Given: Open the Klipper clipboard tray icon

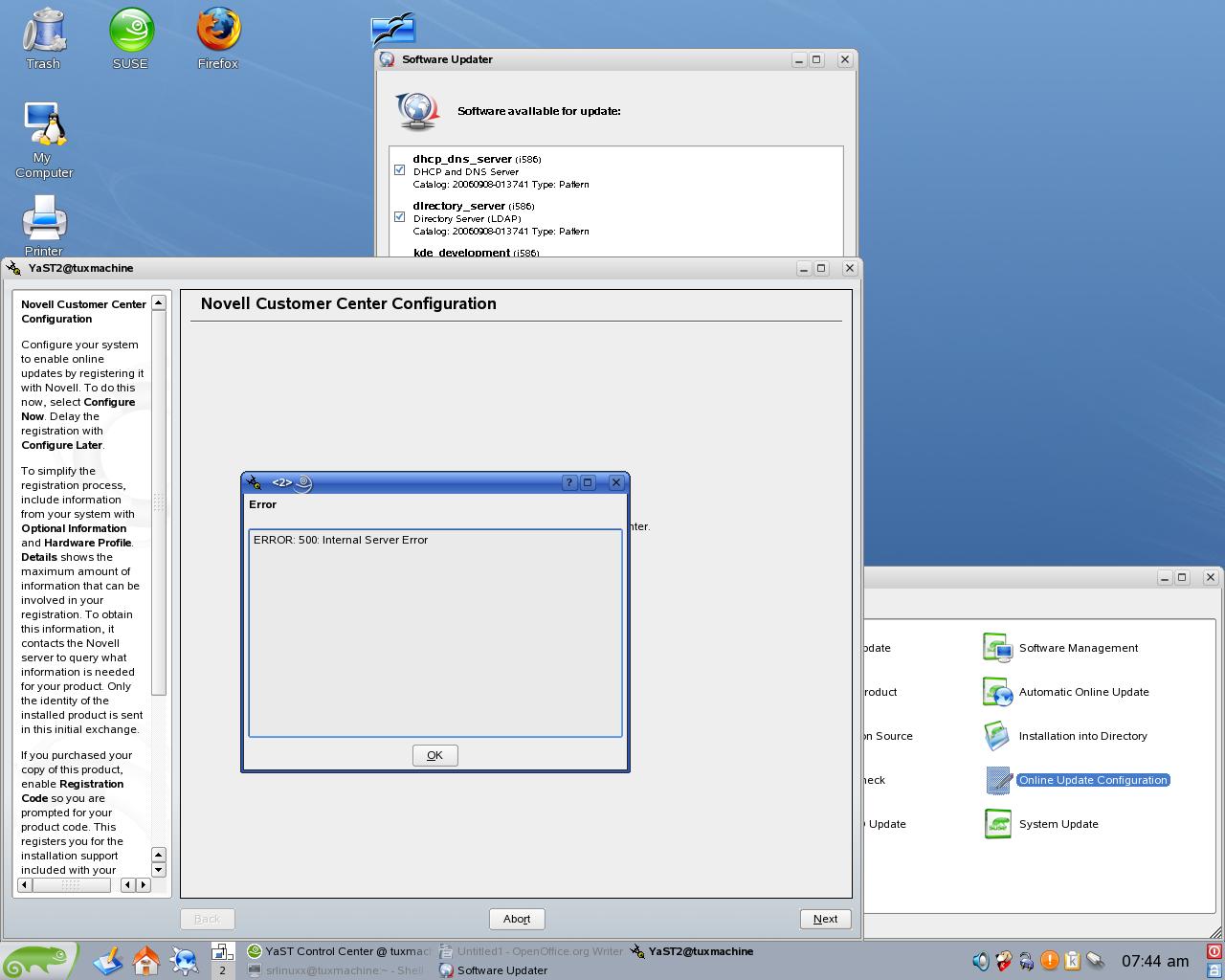Looking at the screenshot, I should (x=1073, y=961).
